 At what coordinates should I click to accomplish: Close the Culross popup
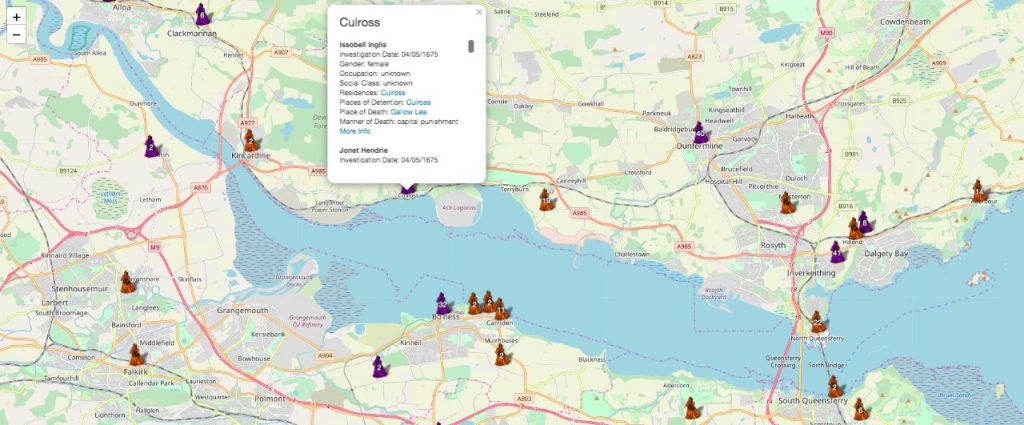pyautogui.click(x=479, y=12)
